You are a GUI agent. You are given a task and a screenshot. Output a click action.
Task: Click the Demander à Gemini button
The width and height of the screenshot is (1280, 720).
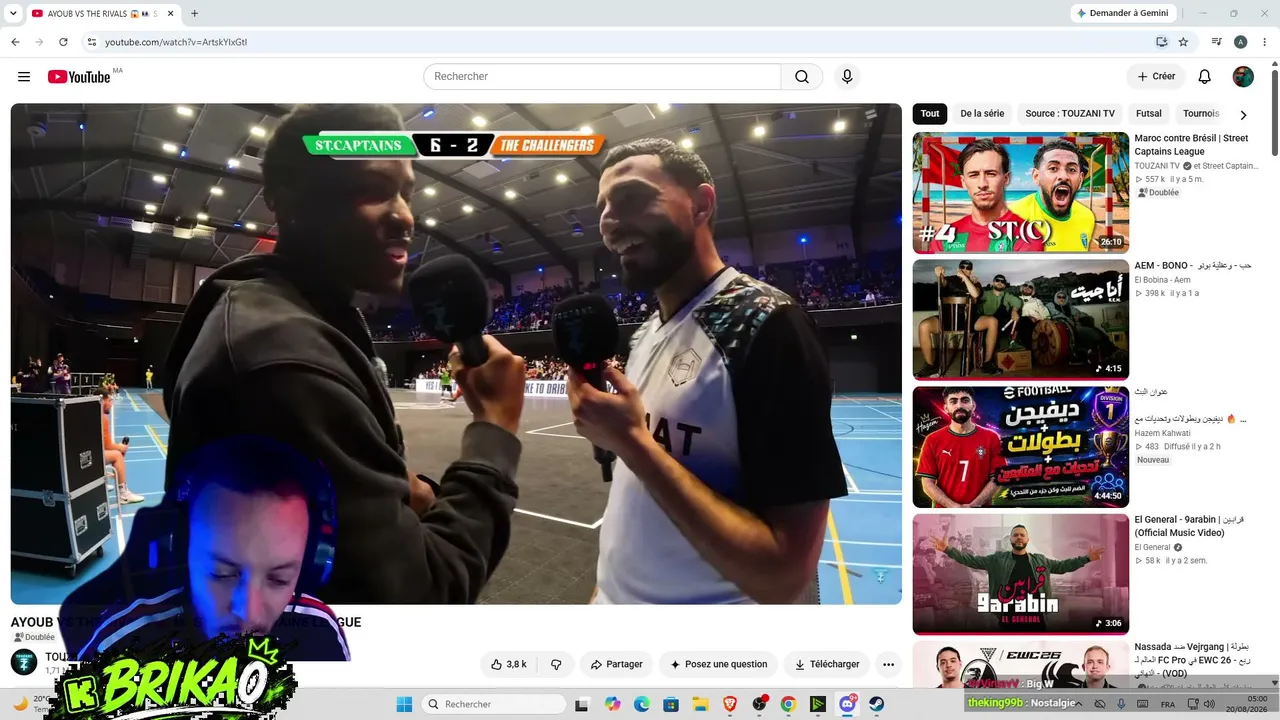coord(1121,13)
